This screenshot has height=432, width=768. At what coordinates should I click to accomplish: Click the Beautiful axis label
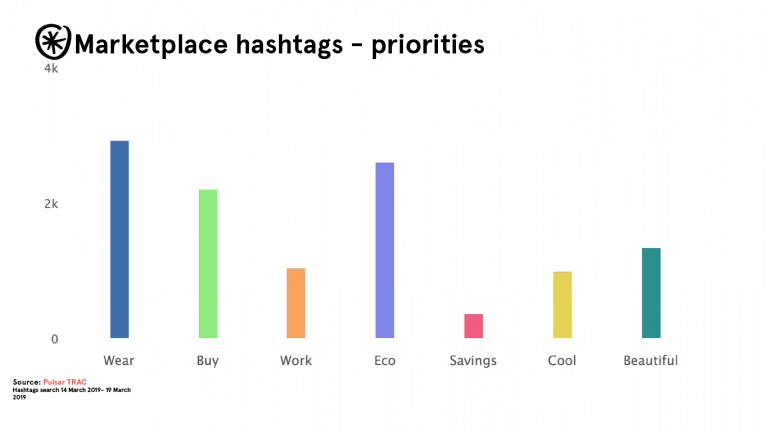[650, 361]
